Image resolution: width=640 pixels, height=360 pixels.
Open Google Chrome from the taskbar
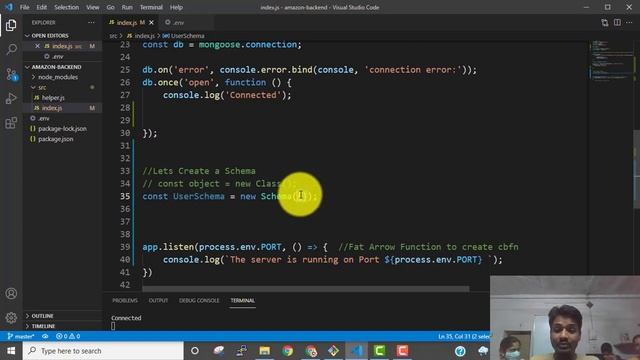tap(287, 351)
